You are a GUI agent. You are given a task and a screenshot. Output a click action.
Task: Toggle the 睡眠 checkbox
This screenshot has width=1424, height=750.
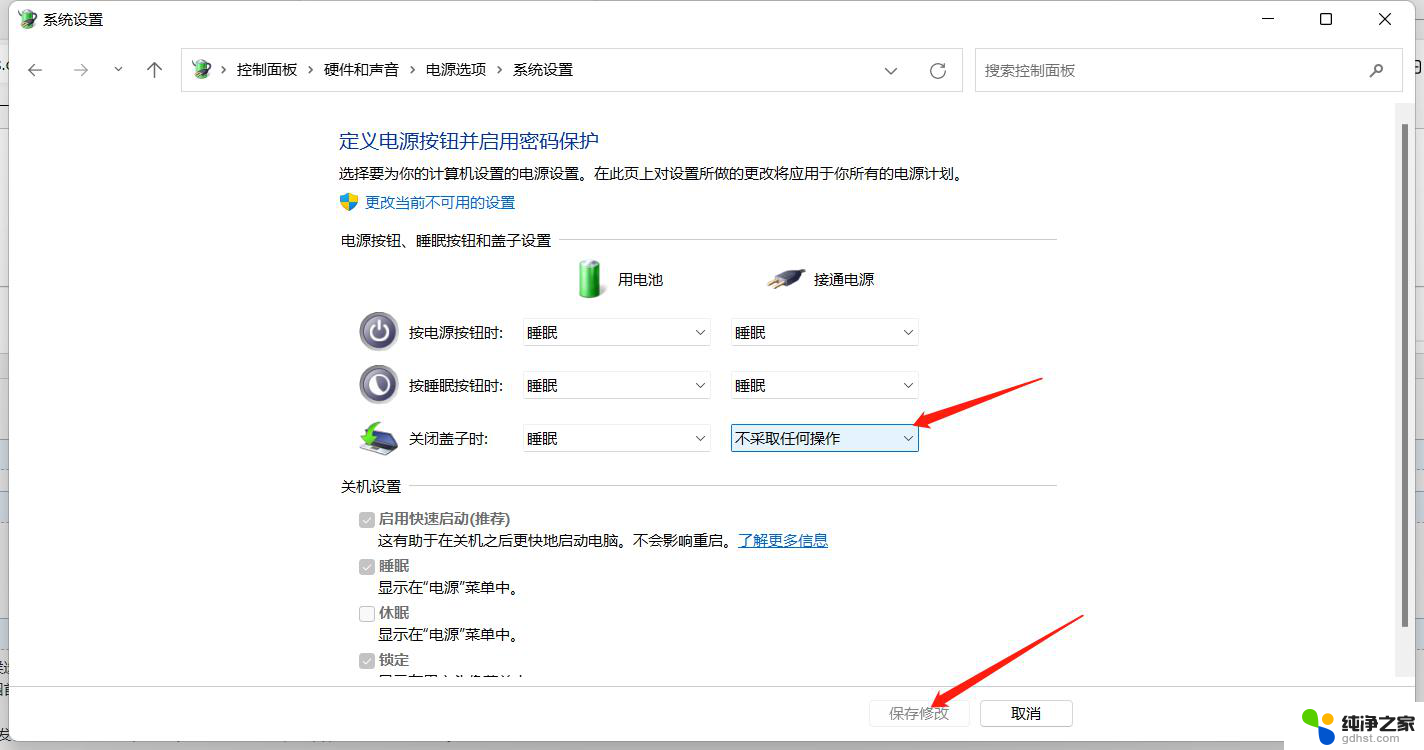pos(367,567)
